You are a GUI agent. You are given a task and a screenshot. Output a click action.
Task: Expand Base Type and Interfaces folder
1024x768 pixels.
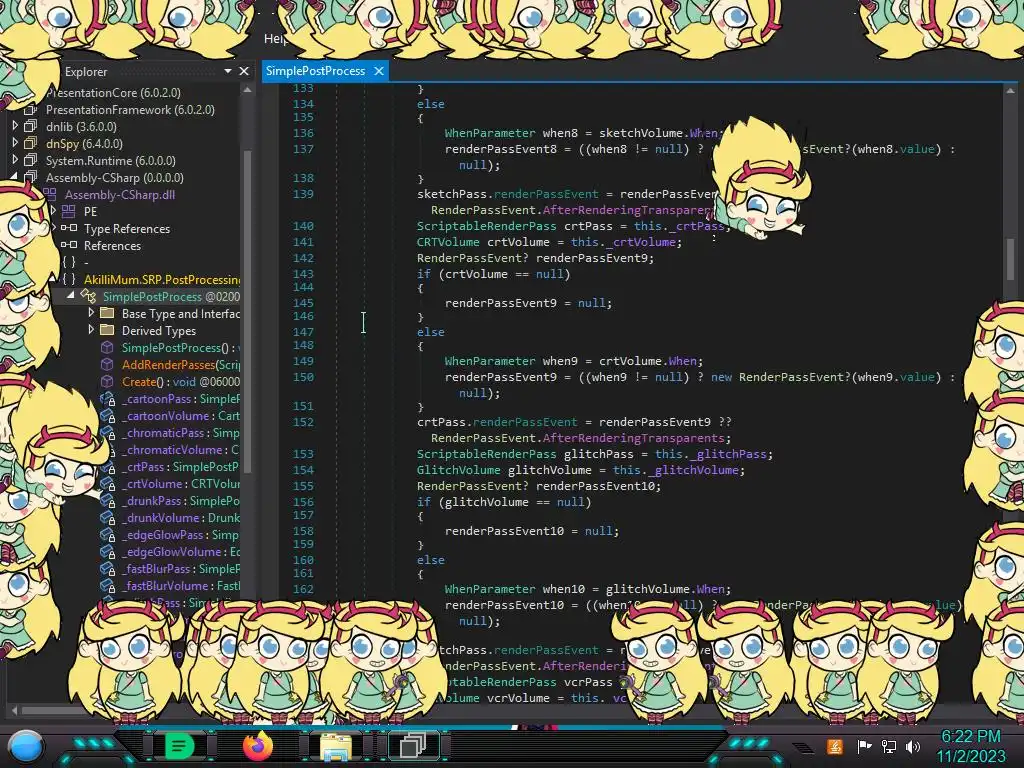[91, 313]
